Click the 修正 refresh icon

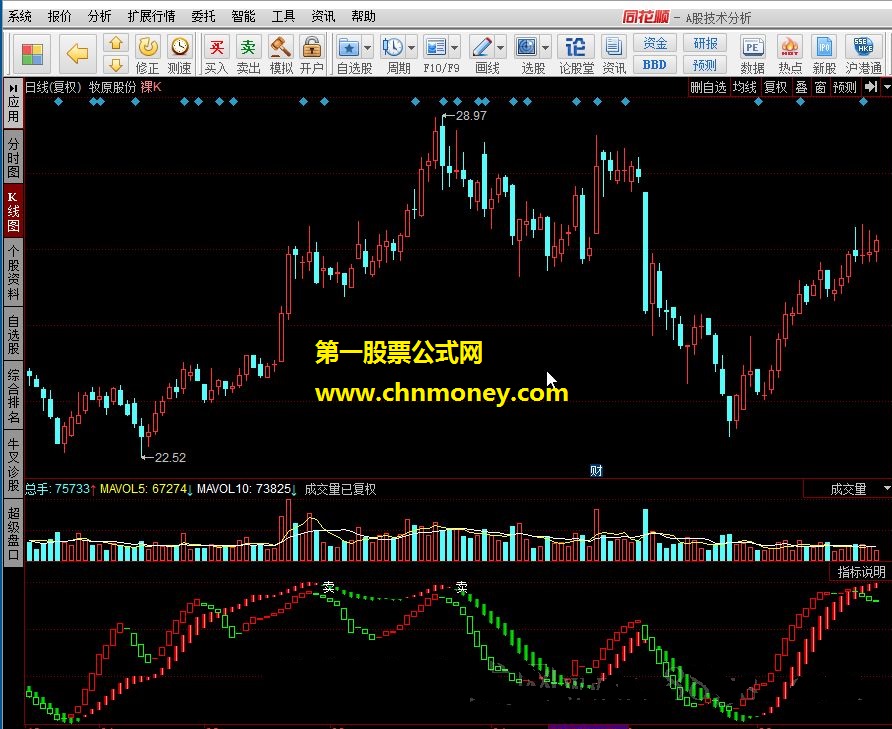(148, 47)
